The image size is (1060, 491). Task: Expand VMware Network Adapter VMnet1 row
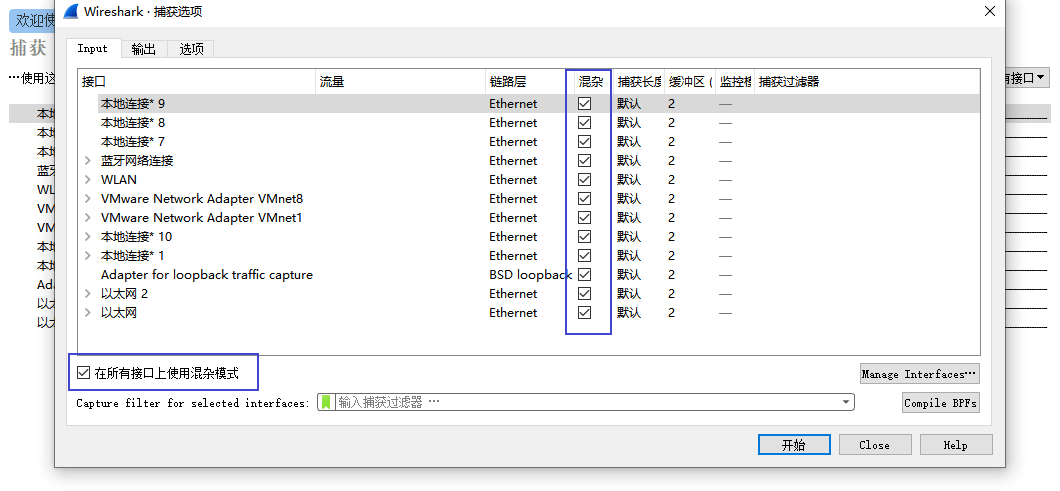tap(88, 217)
